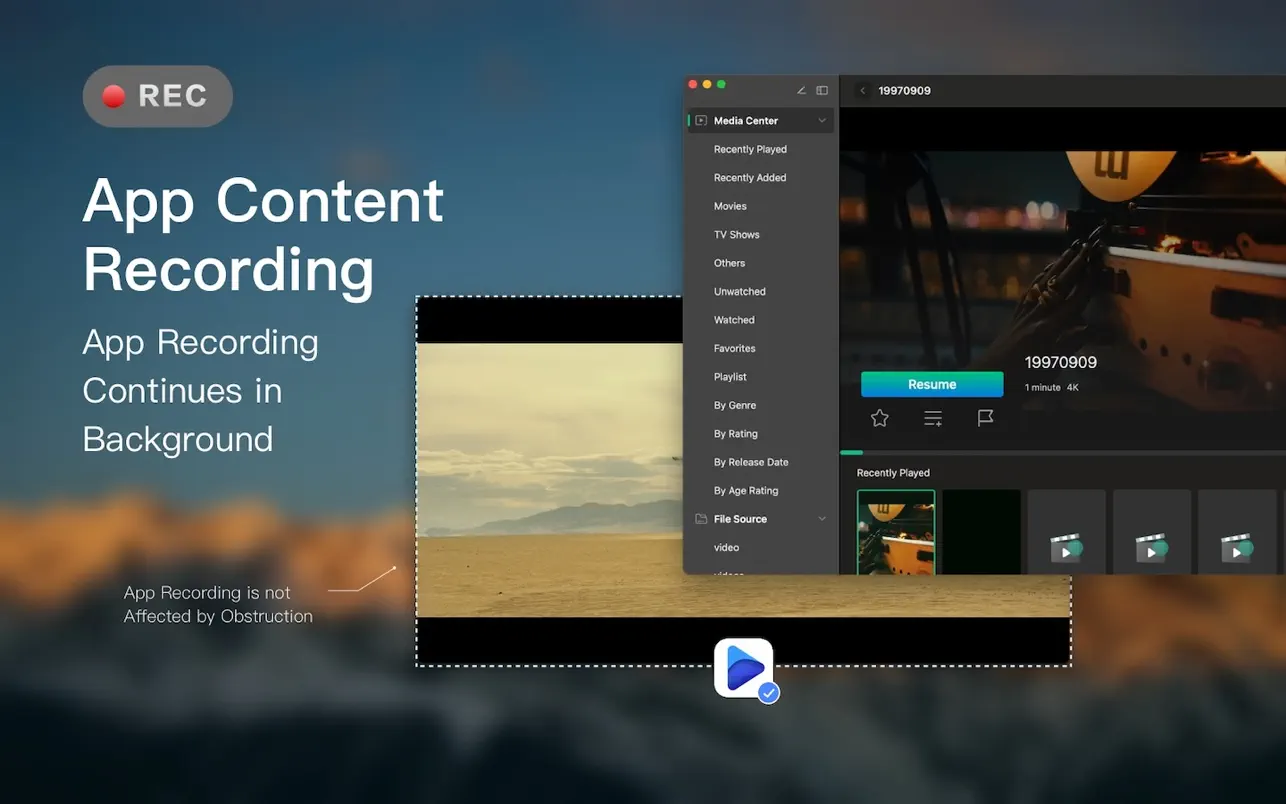
Task: Open Recently Played in sidebar
Action: [x=750, y=149]
